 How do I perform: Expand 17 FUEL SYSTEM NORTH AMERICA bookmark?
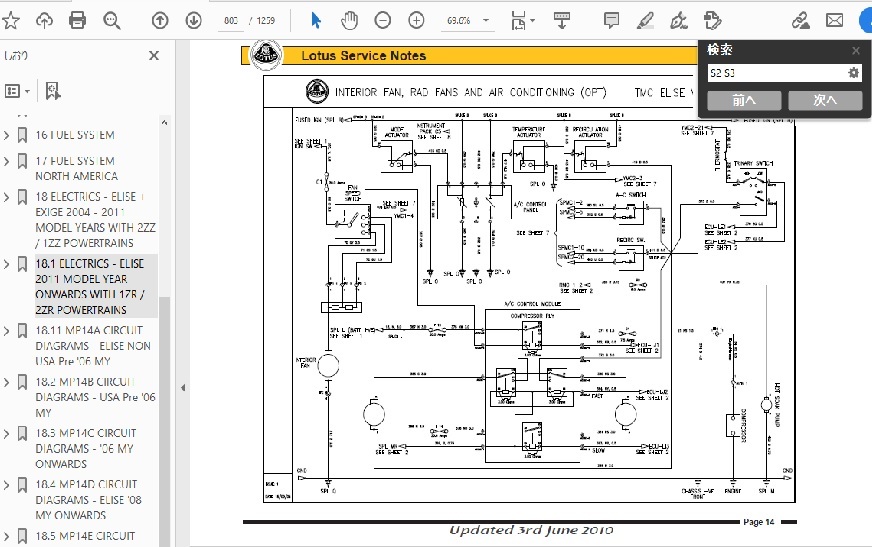(6, 161)
